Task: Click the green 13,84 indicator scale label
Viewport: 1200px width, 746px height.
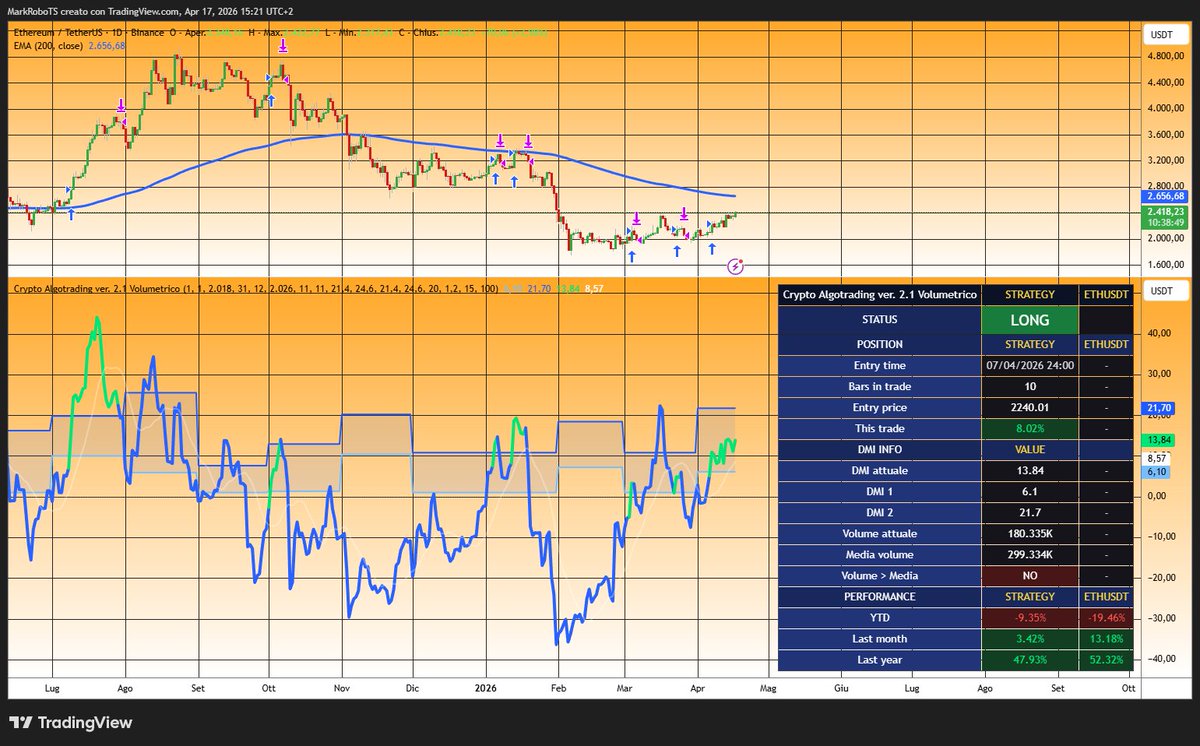Action: pyautogui.click(x=1158, y=440)
